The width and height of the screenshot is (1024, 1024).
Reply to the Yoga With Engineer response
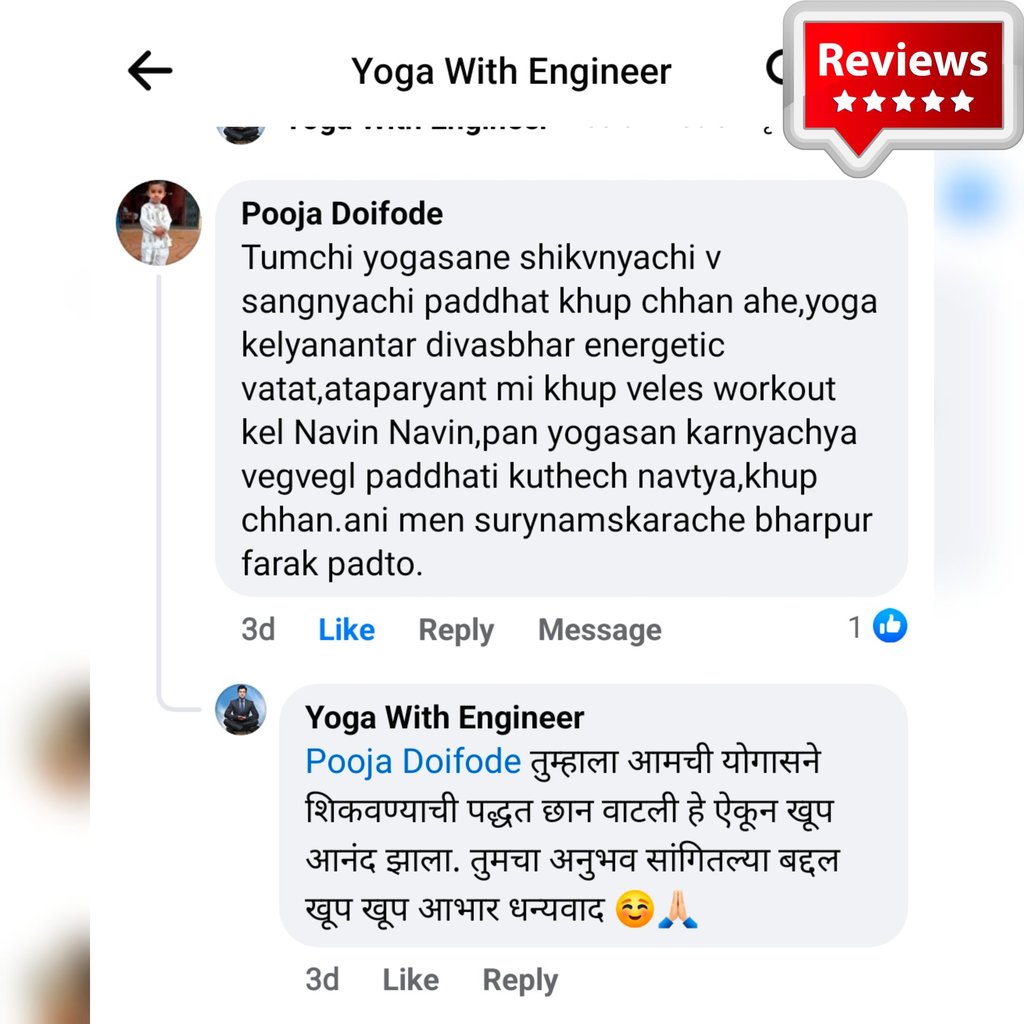click(520, 980)
